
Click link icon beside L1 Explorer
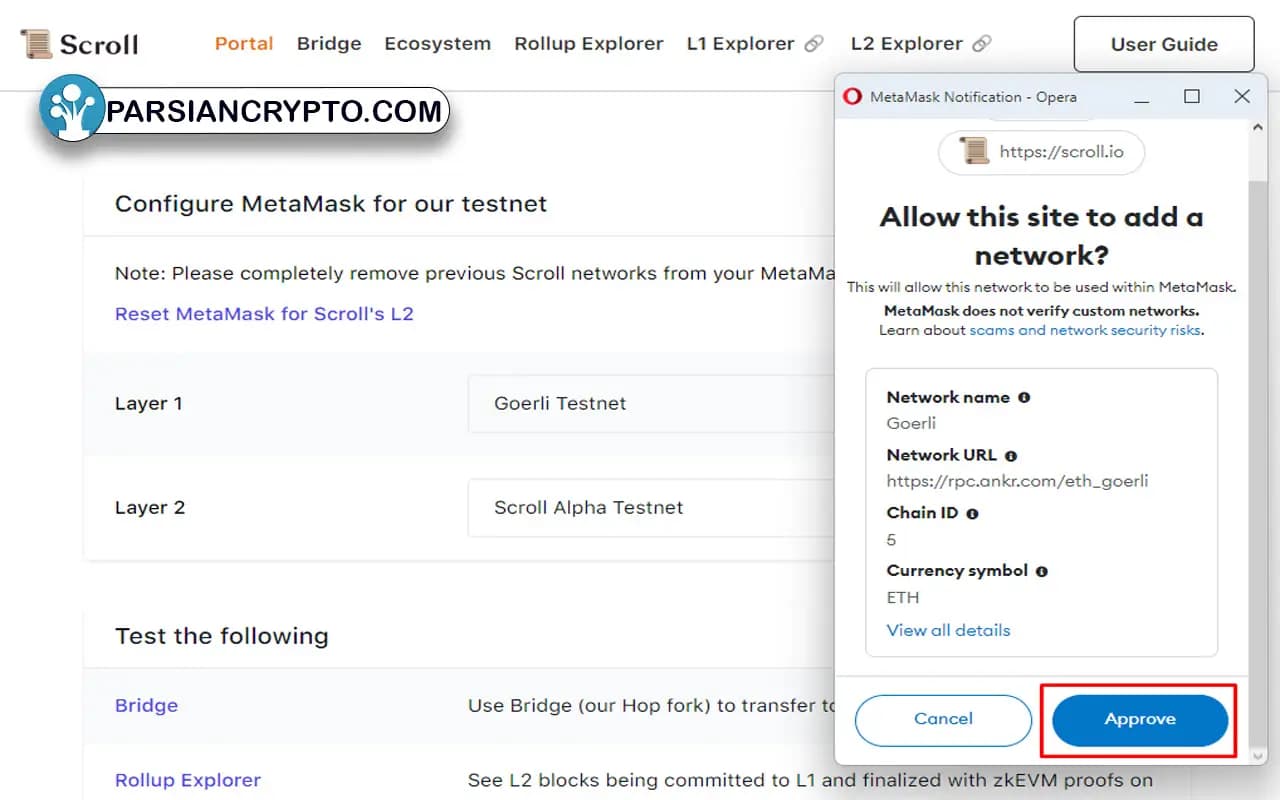pos(814,44)
